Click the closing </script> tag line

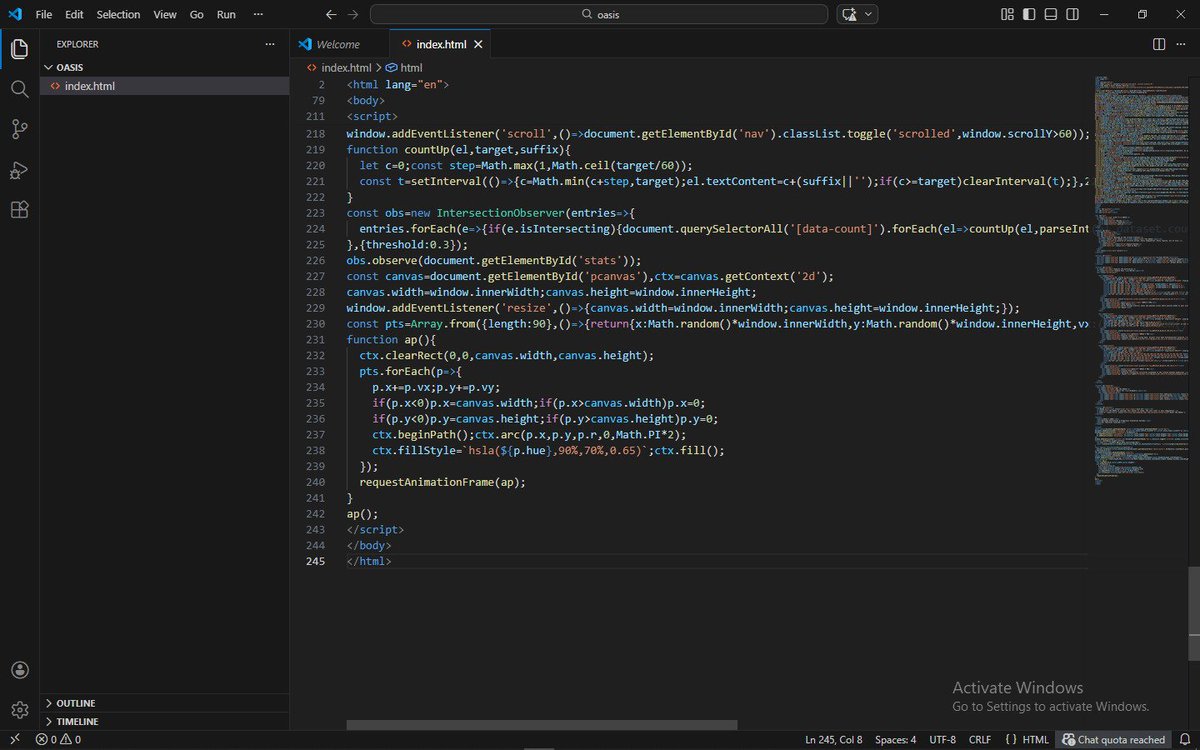[x=375, y=529]
